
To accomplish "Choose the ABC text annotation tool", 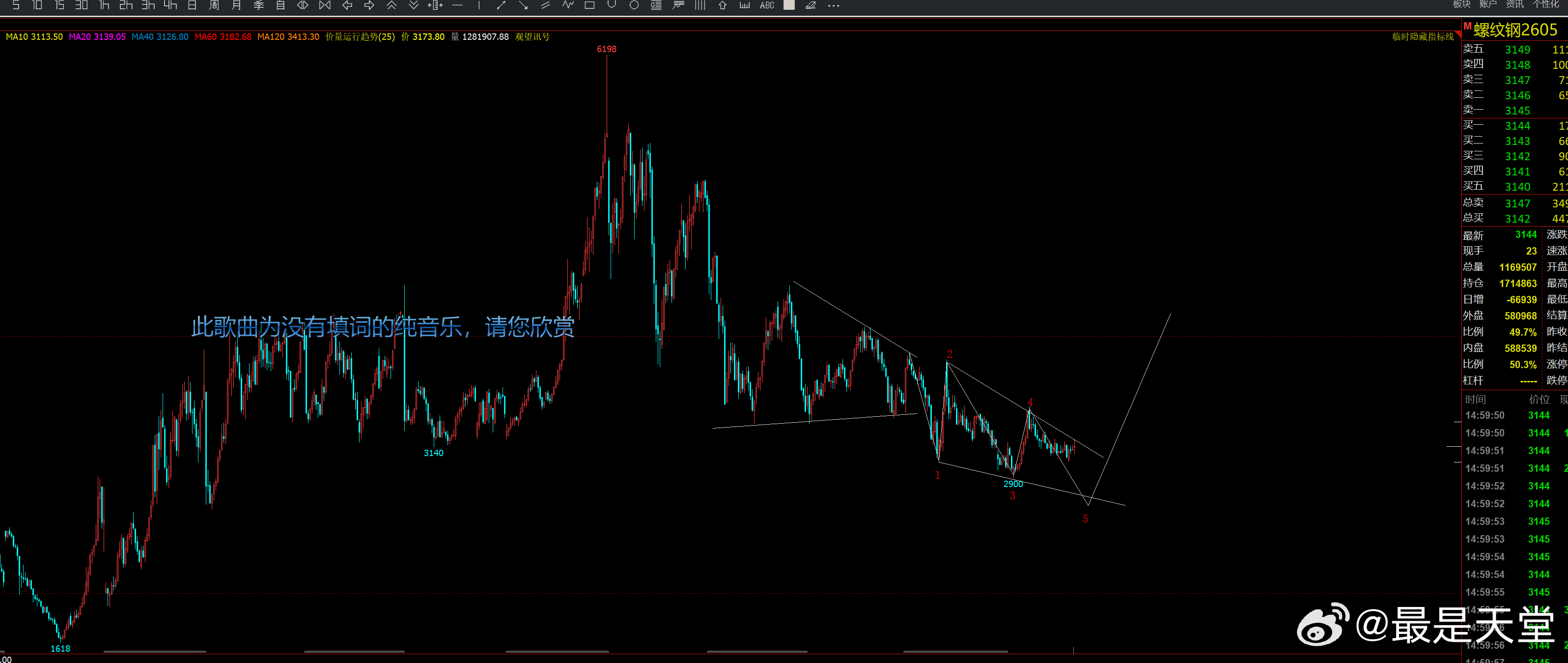I will [x=766, y=5].
